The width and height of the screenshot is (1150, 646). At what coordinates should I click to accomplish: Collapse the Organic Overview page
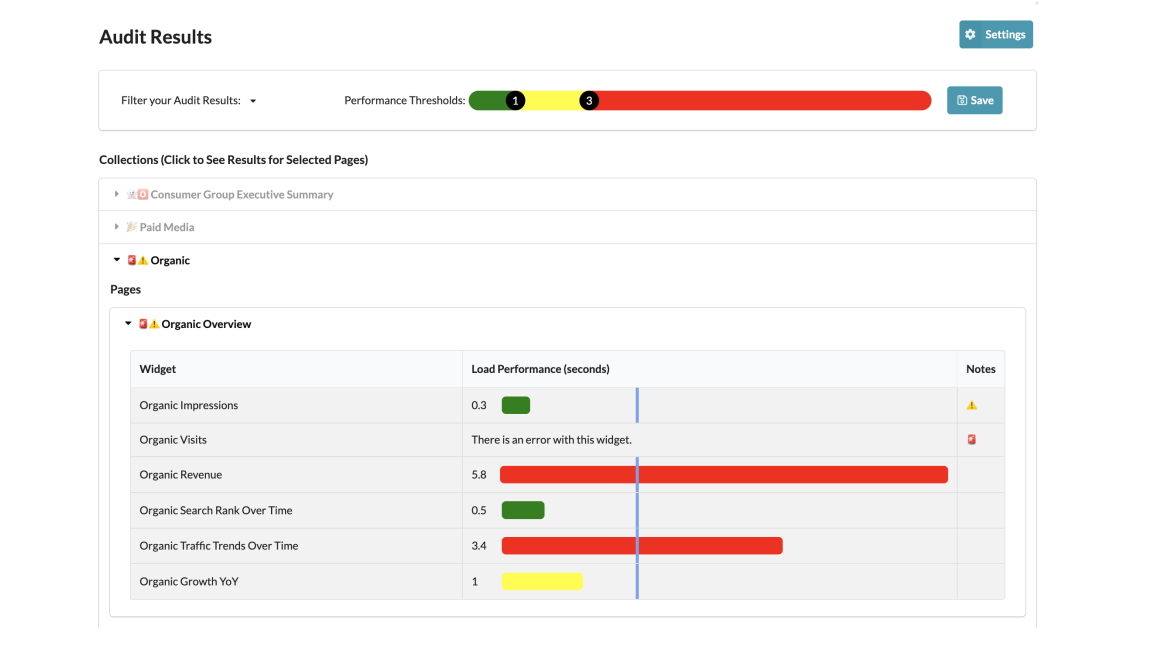tap(128, 324)
